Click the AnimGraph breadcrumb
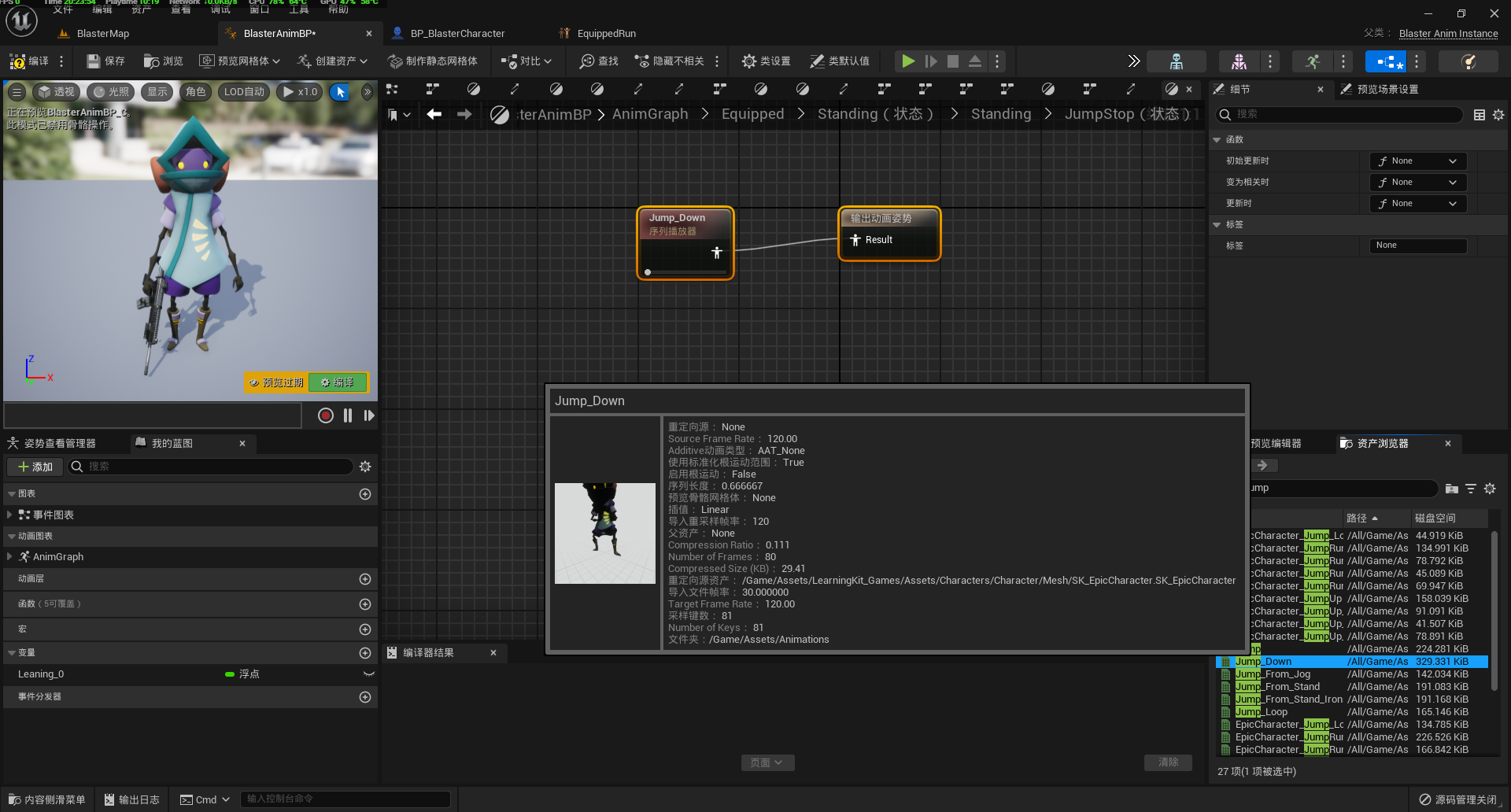 (x=650, y=114)
